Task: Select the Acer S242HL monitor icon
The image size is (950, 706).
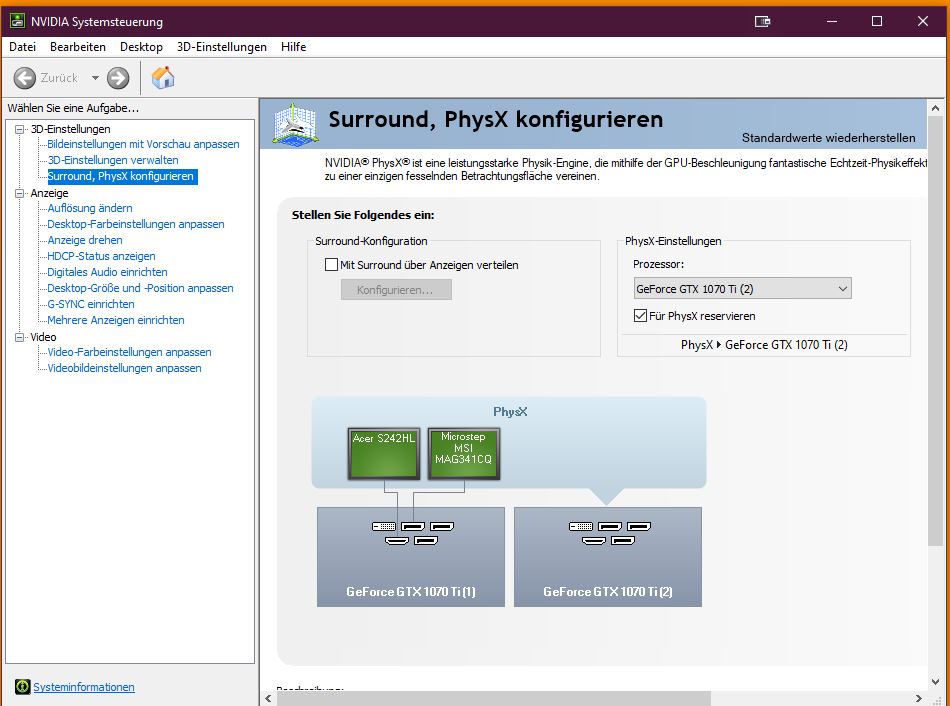Action: tap(384, 454)
